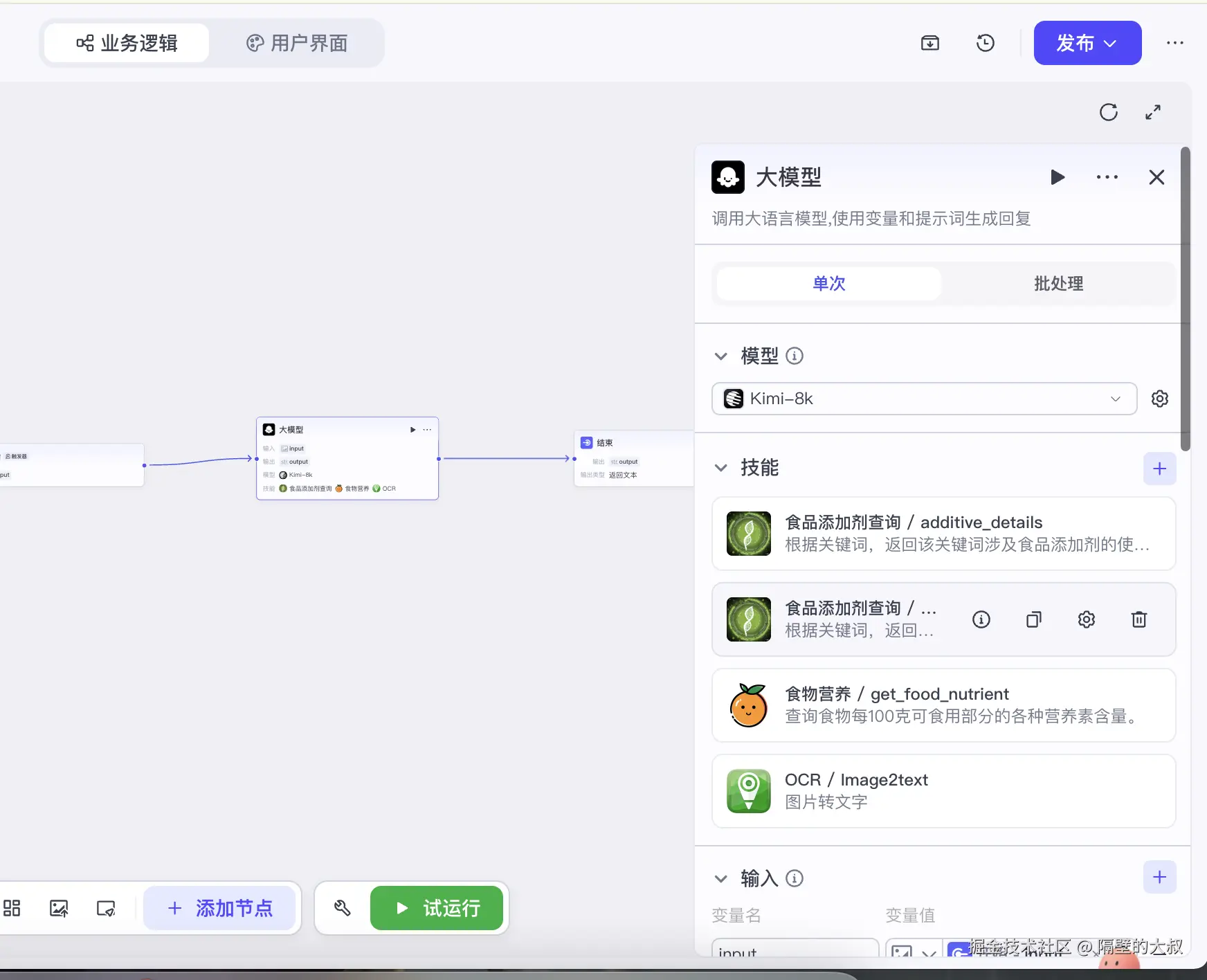This screenshot has width=1207, height=980.
Task: Click the expand fullscreen arrows icon
Action: tap(1153, 112)
